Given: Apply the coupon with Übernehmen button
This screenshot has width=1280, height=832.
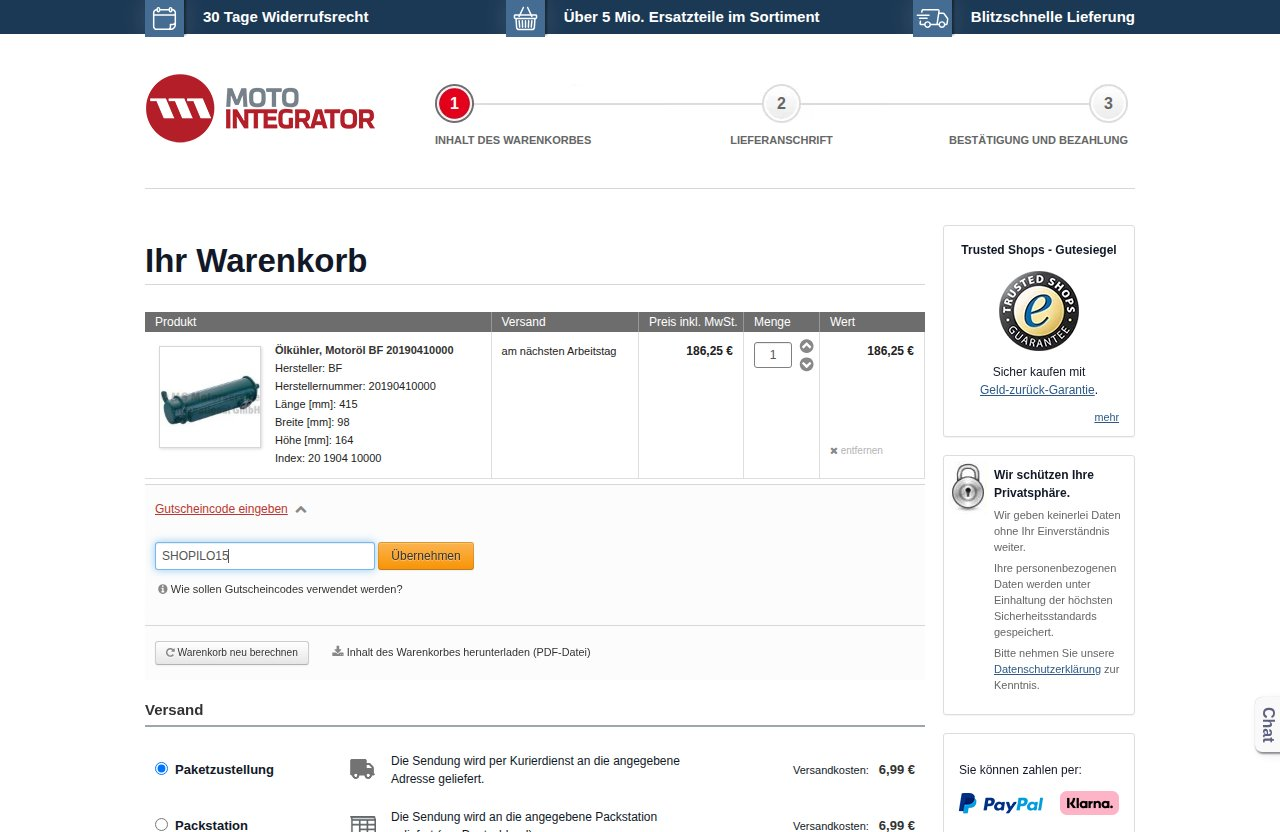Looking at the screenshot, I should pyautogui.click(x=426, y=556).
